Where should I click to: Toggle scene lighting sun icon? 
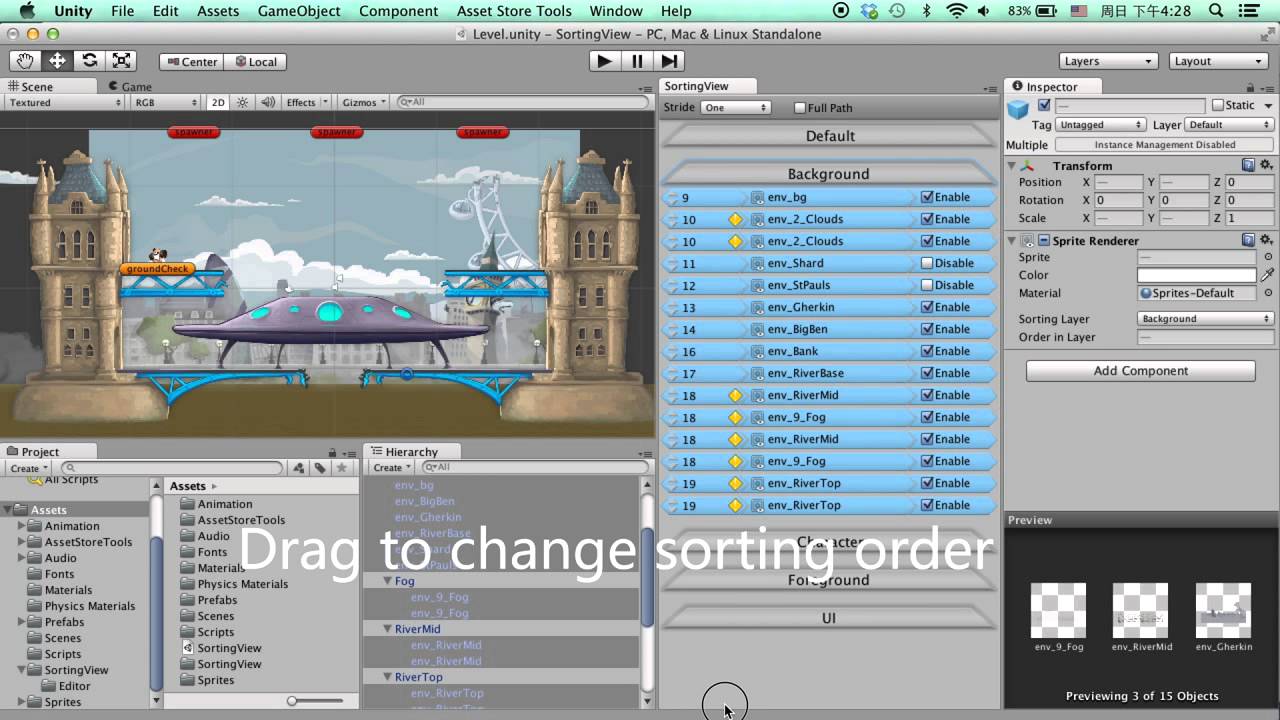pos(241,102)
